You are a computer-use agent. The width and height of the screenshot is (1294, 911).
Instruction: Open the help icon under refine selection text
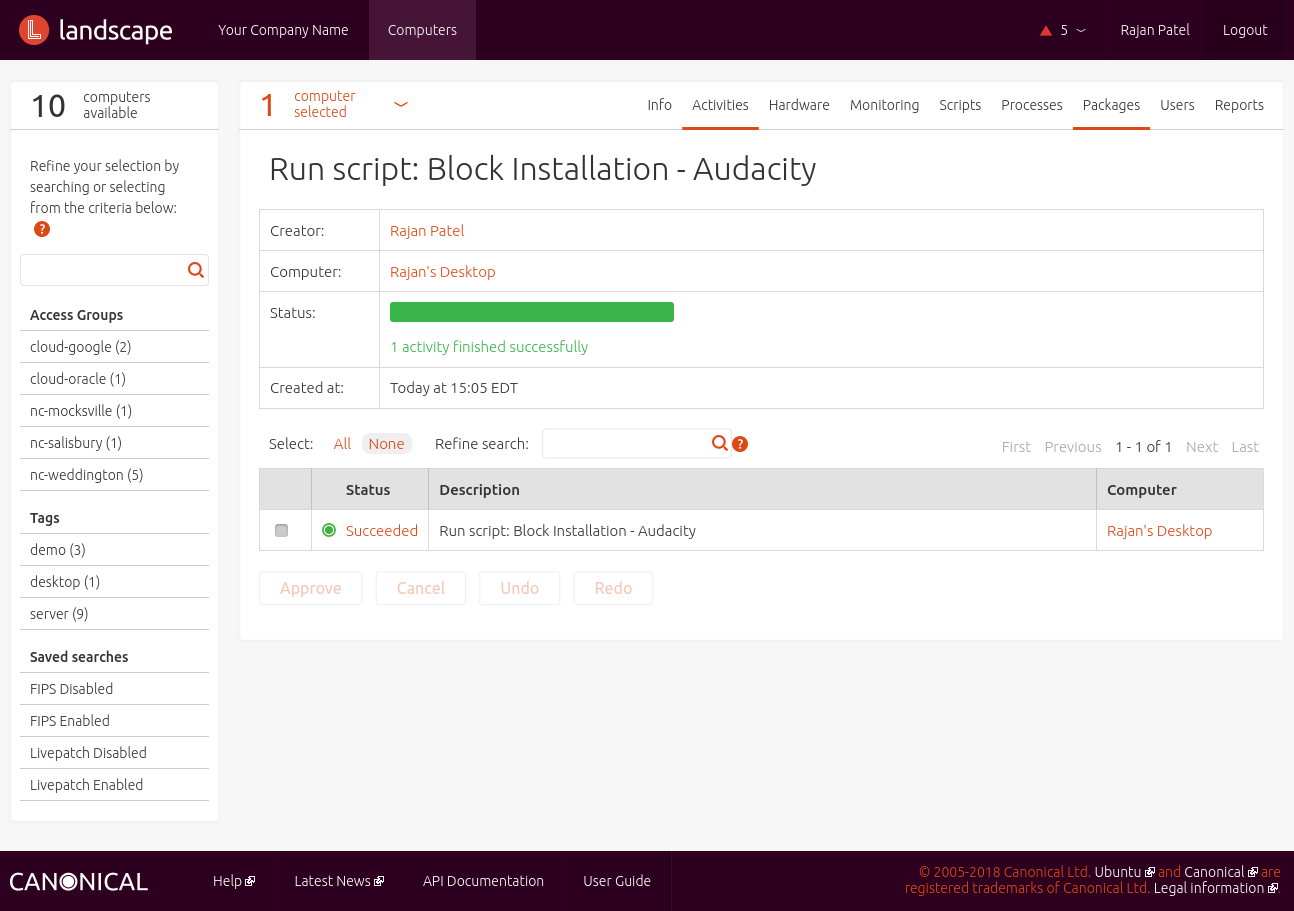(x=42, y=229)
